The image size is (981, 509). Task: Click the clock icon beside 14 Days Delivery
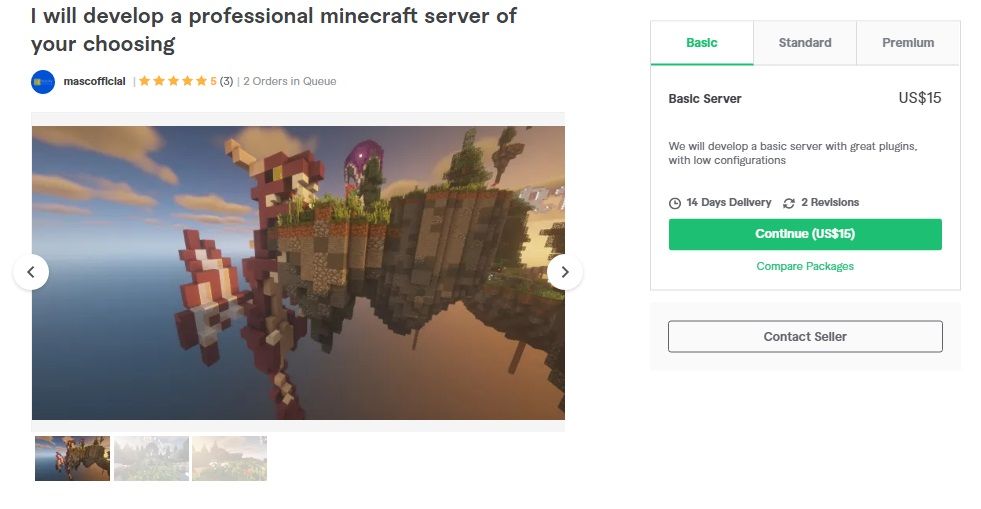click(674, 203)
